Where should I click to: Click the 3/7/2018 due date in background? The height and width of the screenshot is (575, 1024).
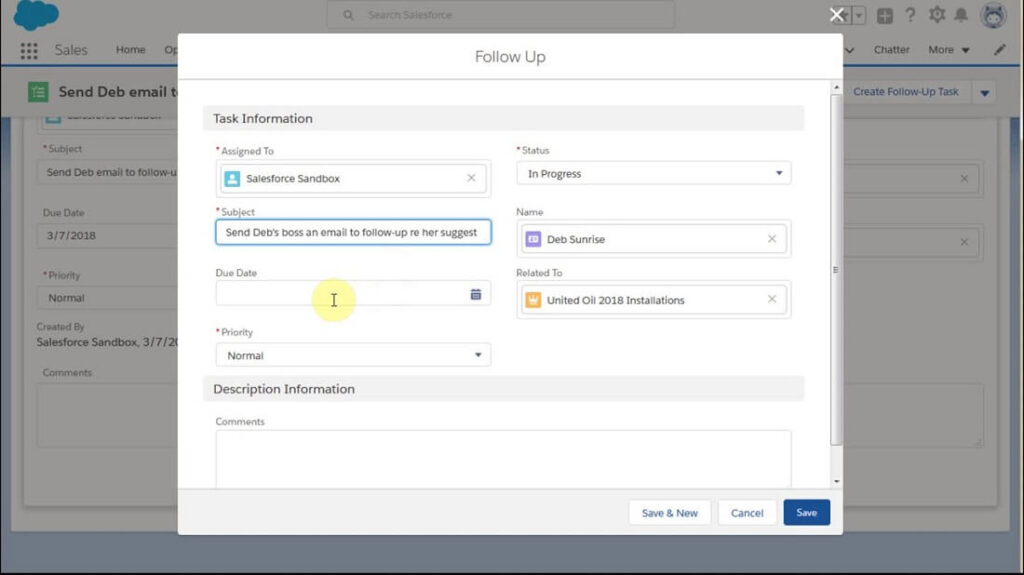coord(71,235)
